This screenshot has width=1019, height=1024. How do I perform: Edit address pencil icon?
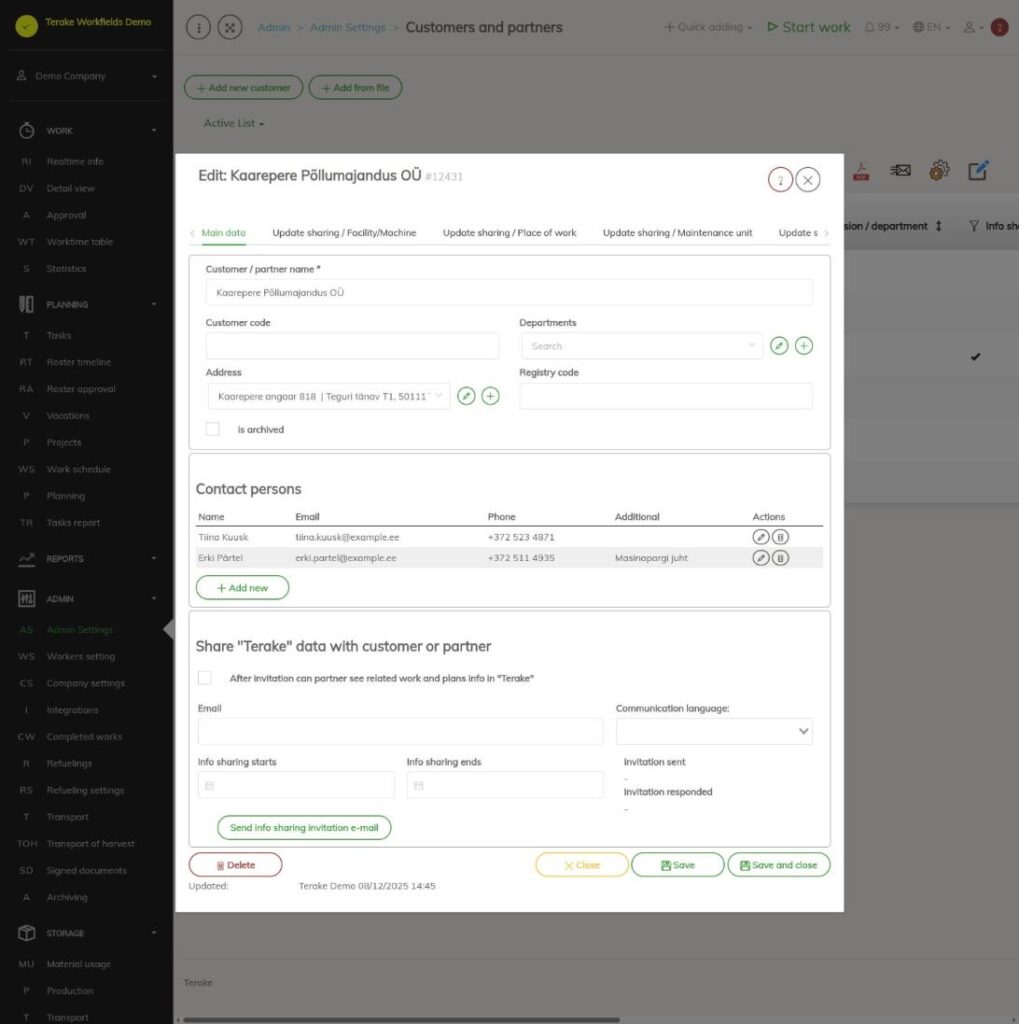point(466,396)
